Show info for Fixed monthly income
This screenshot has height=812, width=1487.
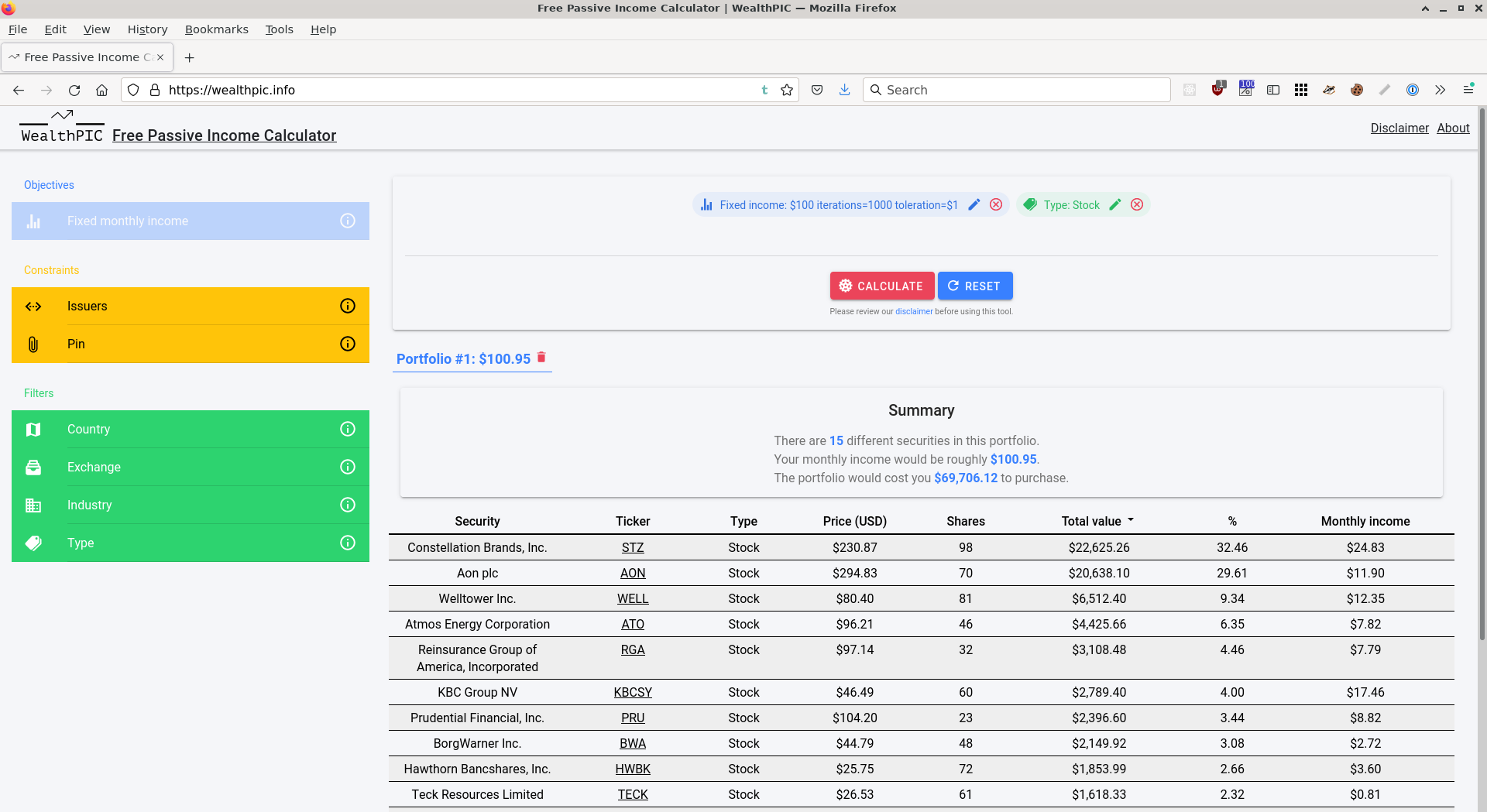tap(348, 221)
